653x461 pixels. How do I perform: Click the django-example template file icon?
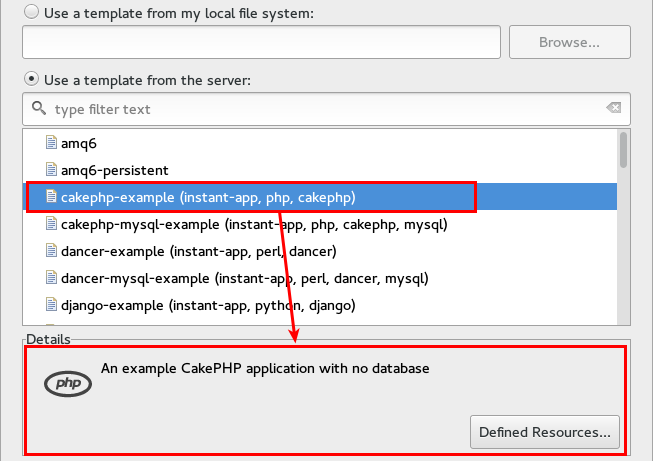pyautogui.click(x=51, y=305)
